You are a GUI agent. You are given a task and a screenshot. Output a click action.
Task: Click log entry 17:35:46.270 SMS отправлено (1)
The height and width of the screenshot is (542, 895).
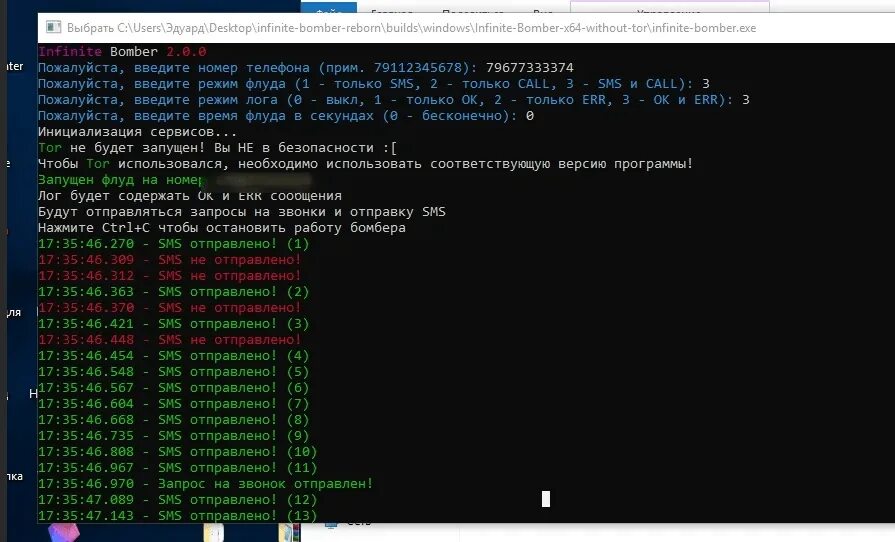click(x=174, y=244)
